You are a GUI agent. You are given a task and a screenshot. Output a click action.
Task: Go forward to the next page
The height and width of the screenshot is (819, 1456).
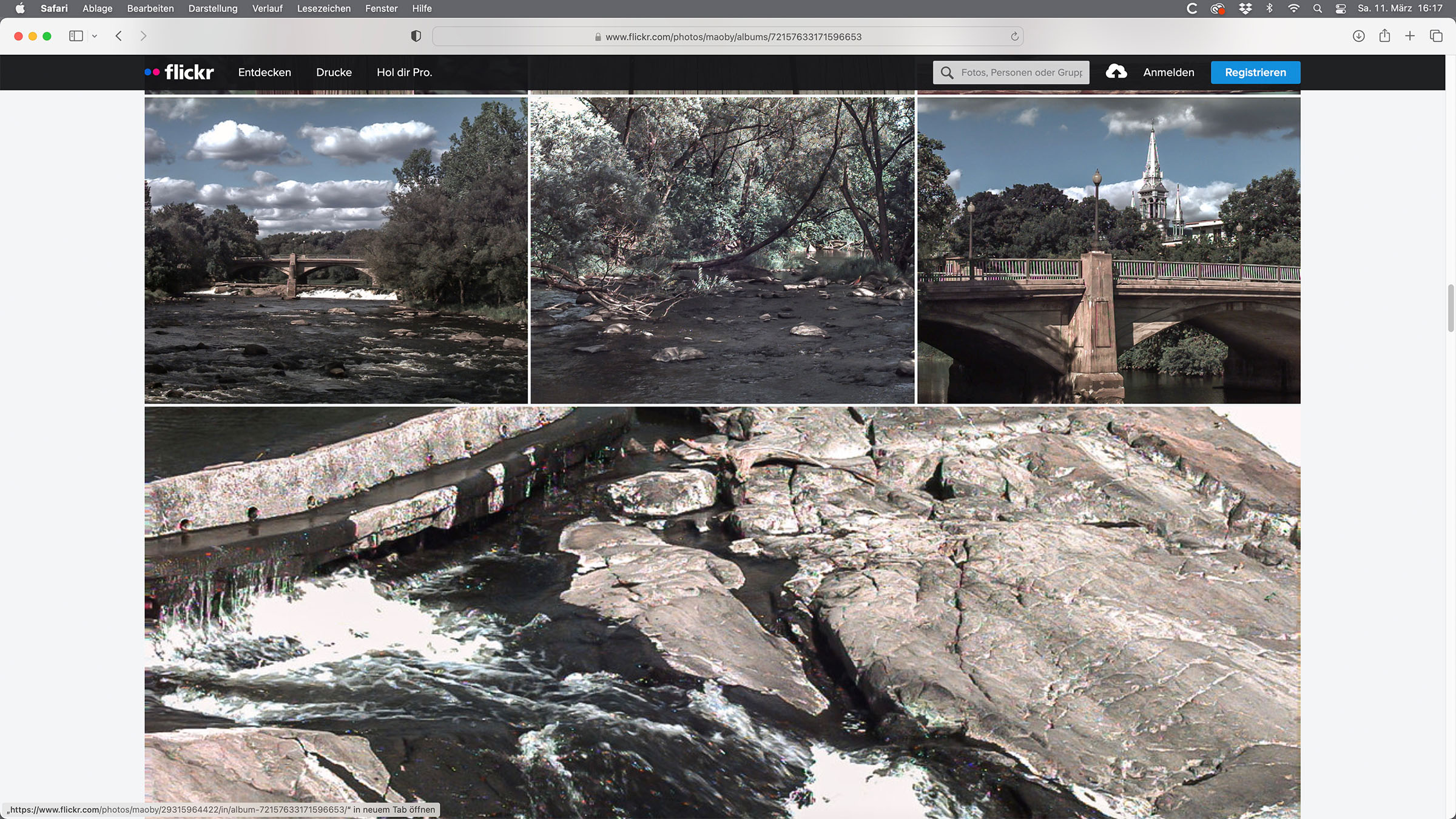tap(143, 36)
